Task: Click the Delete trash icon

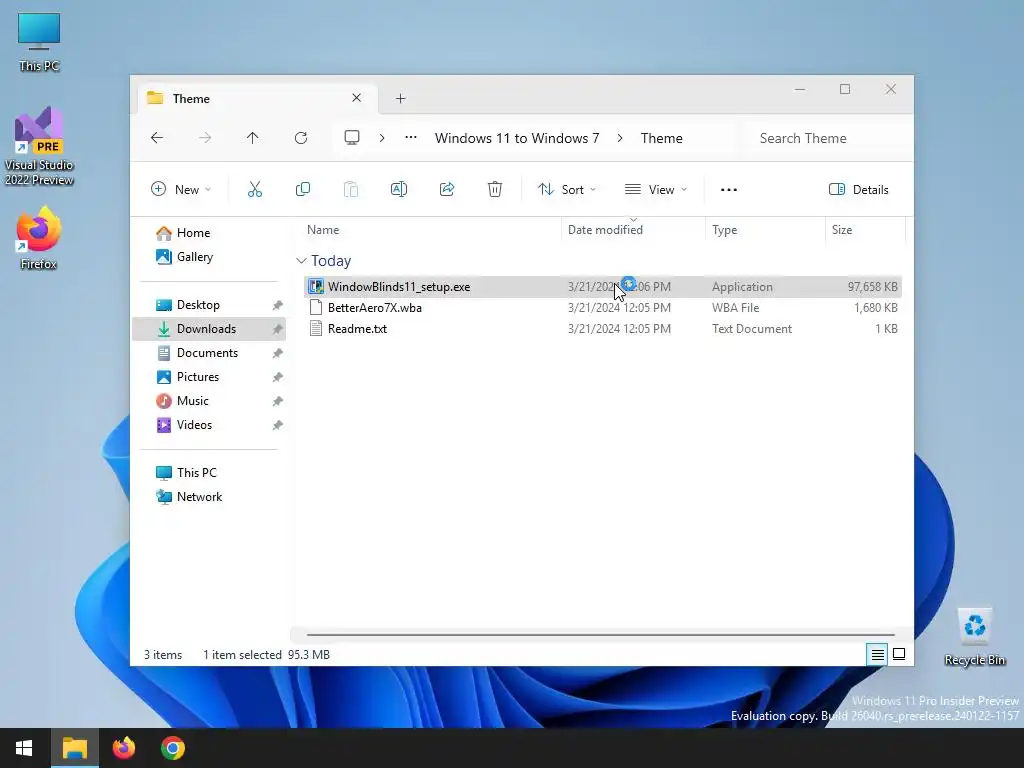Action: (495, 189)
